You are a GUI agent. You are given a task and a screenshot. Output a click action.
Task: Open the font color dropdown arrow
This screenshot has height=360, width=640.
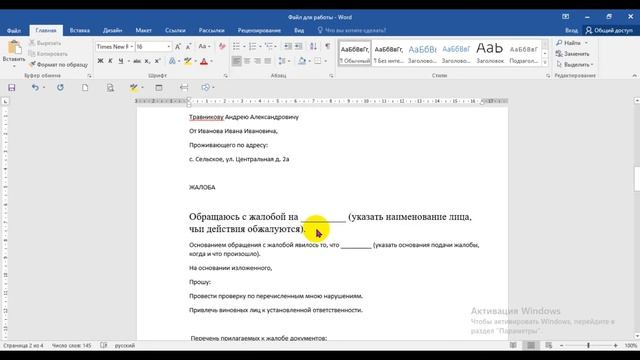tap(211, 61)
